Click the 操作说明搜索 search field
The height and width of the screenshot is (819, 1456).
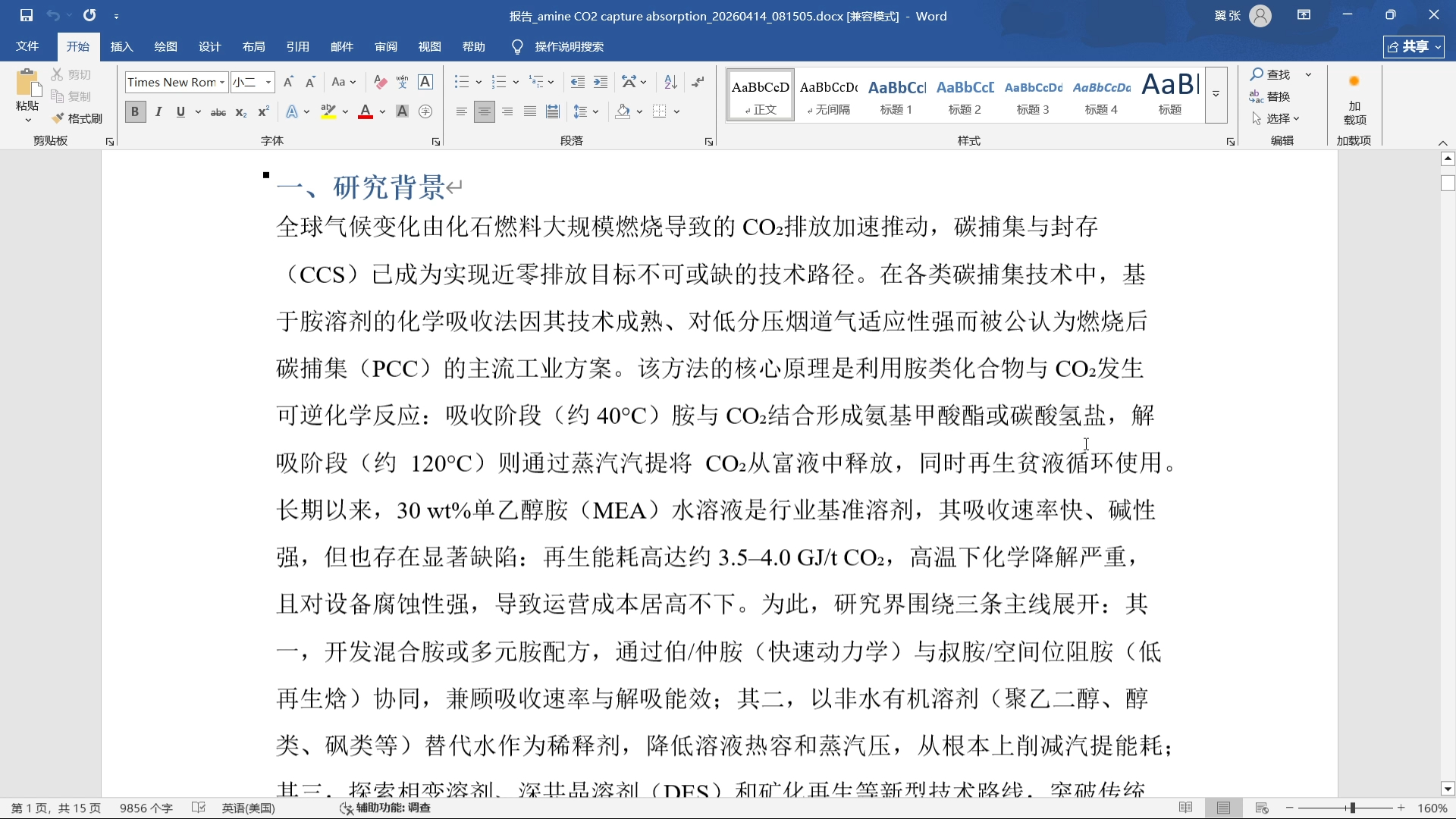[x=569, y=47]
